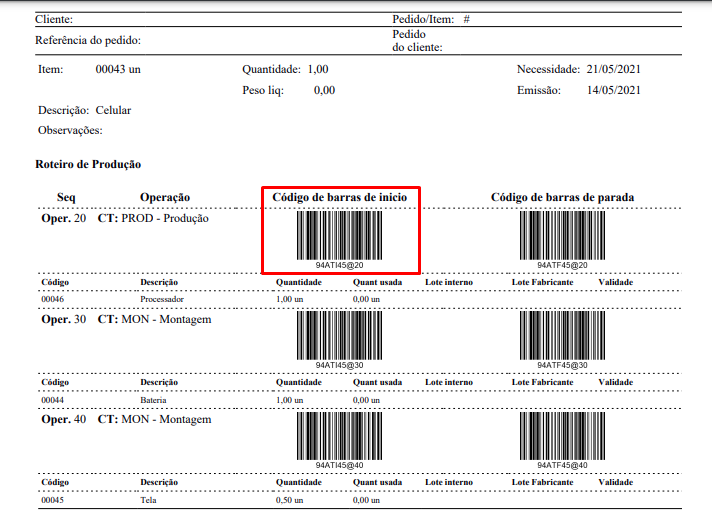Screen dimensions: 712x518
Task: Click the 'Pedido/Item:' label
Action: 423,19
